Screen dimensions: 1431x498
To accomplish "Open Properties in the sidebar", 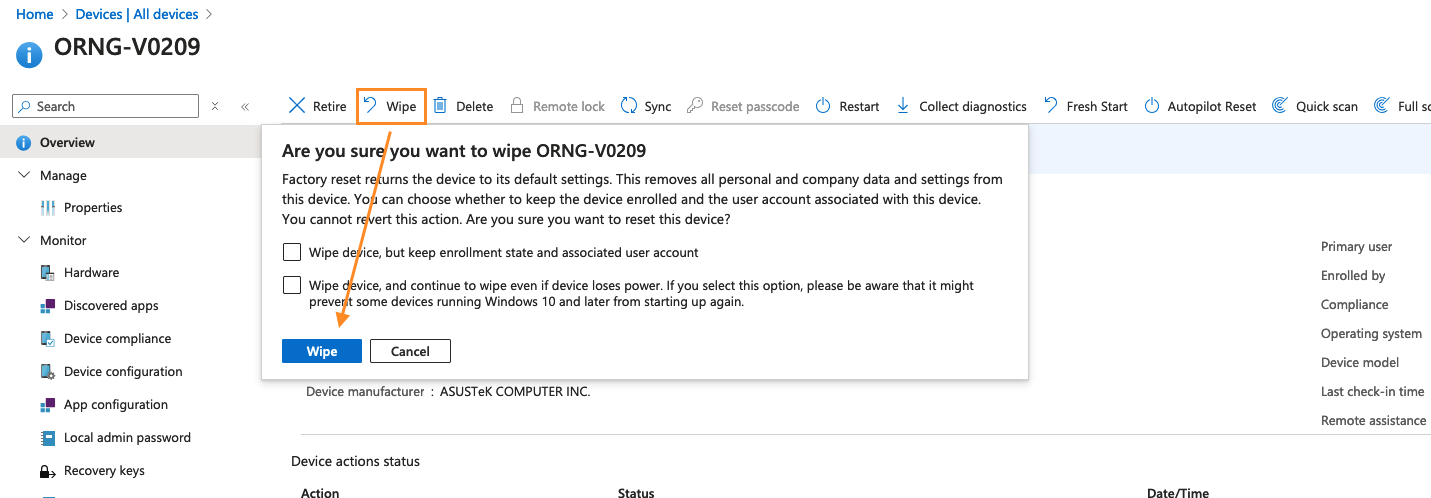I will [93, 207].
